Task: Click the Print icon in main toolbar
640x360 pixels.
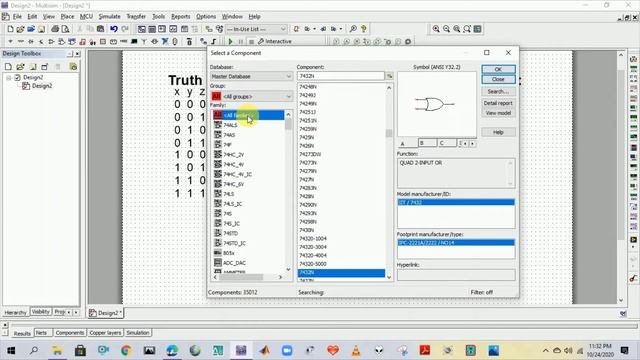Action: pyautogui.click(x=55, y=29)
